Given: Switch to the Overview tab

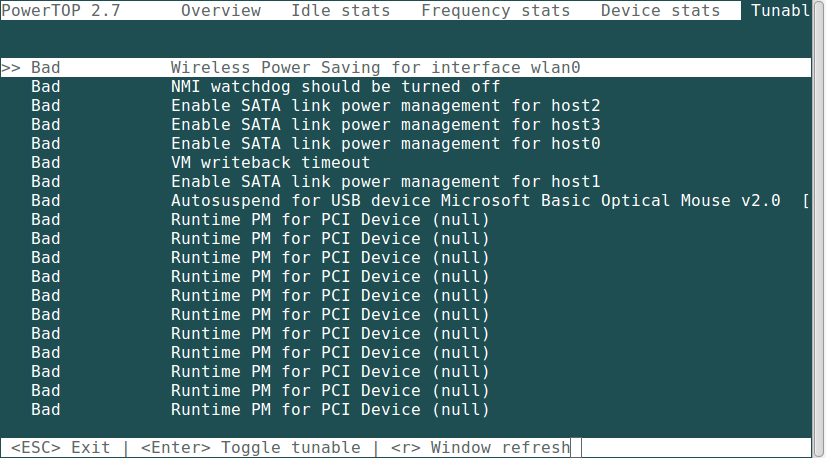Looking at the screenshot, I should coord(221,11).
